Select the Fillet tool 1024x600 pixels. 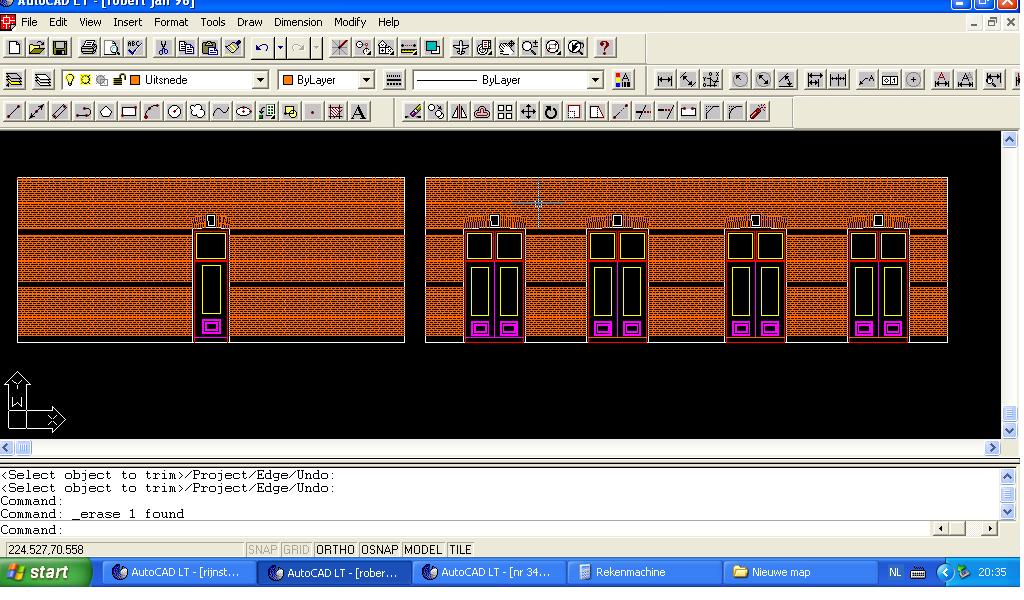point(735,112)
